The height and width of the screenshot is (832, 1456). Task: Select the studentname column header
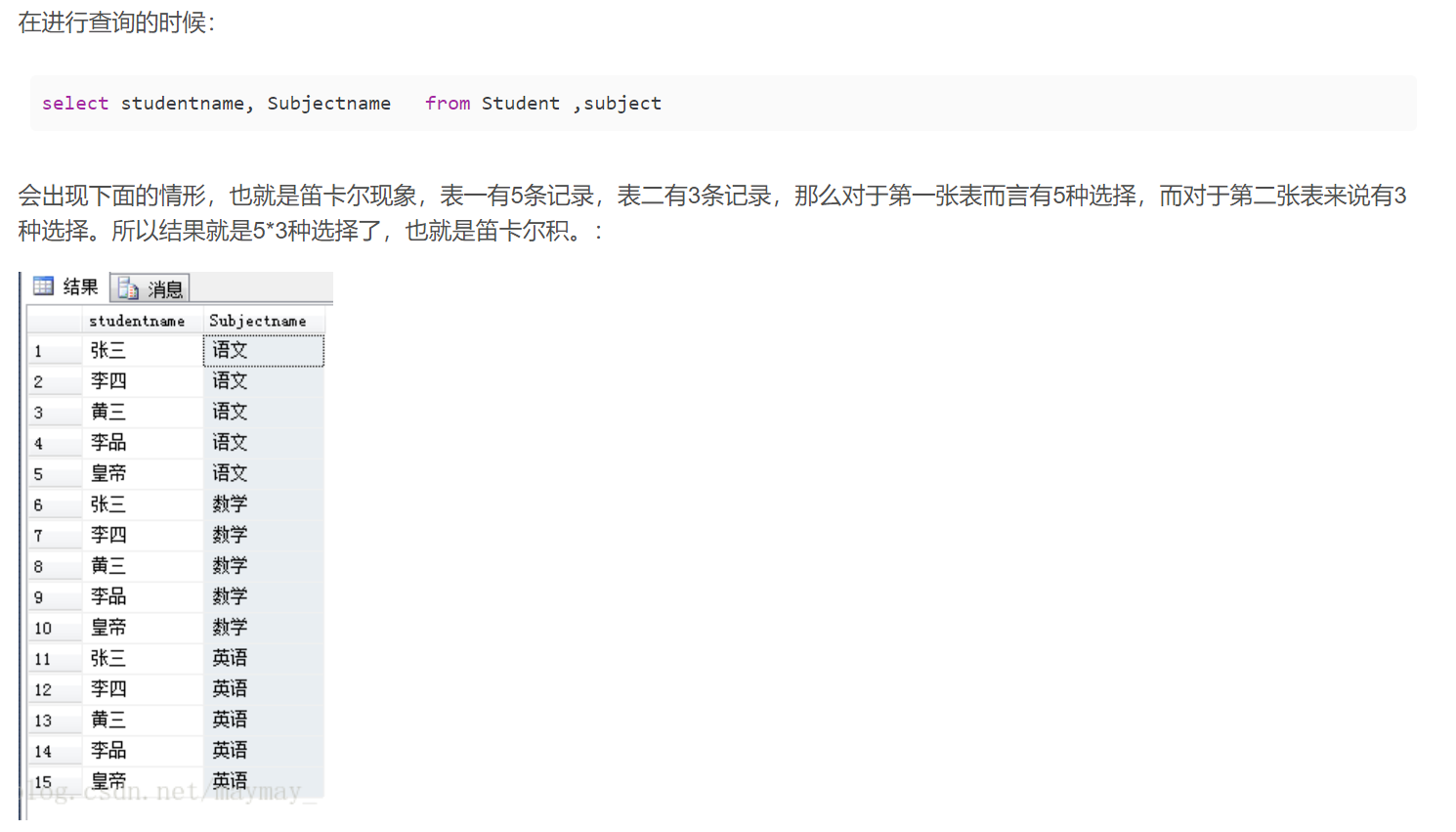[142, 321]
